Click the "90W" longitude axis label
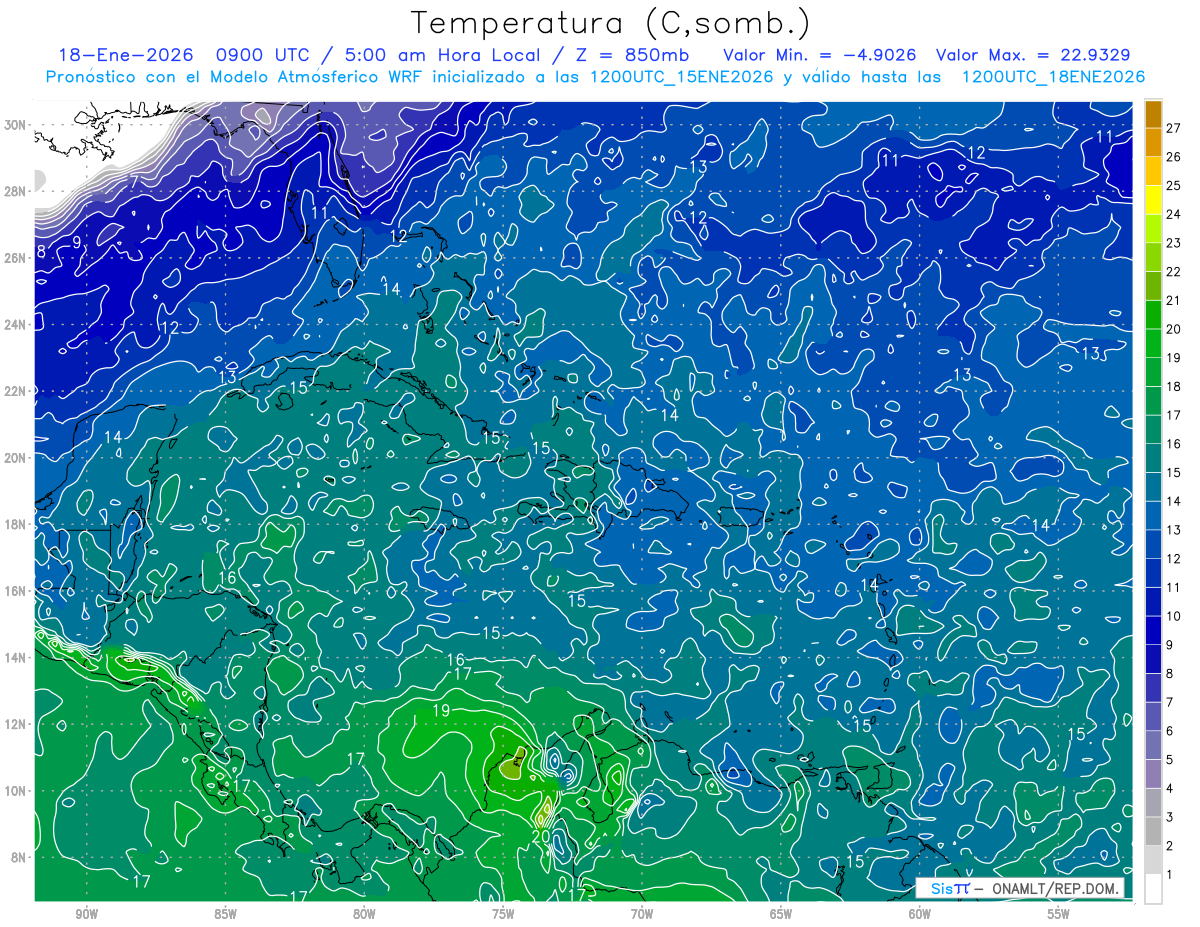The height and width of the screenshot is (927, 1200). point(86,914)
